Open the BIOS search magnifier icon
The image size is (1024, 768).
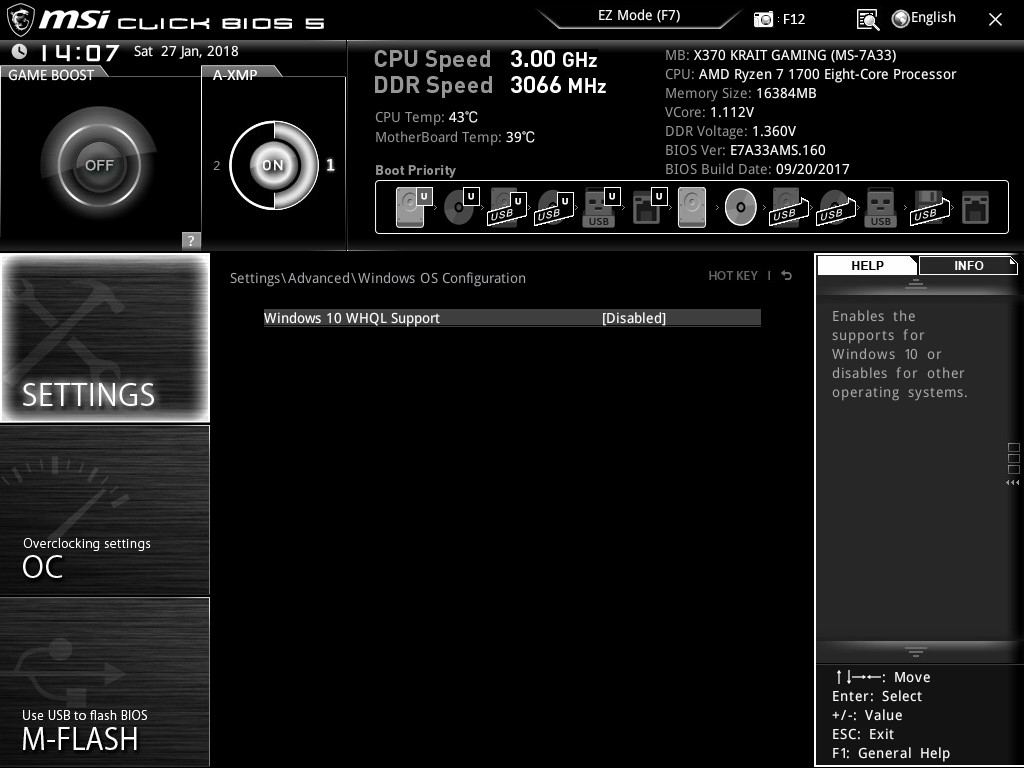point(867,20)
